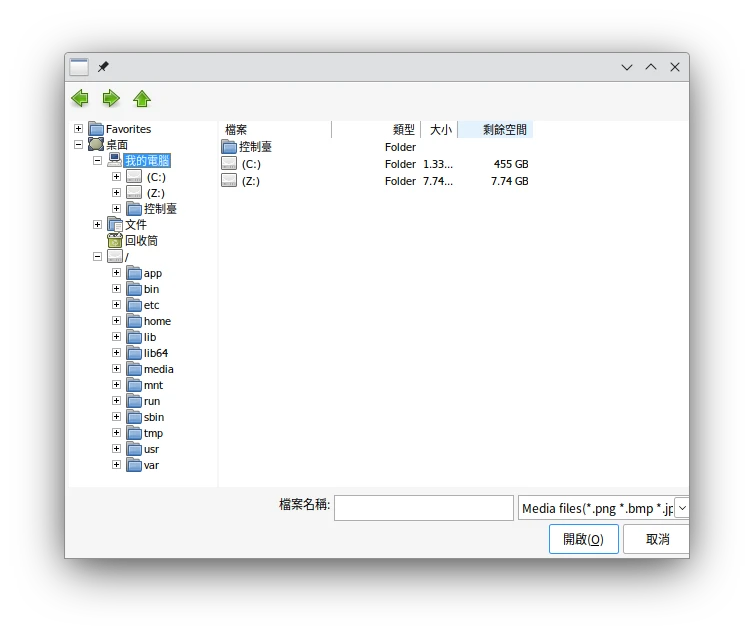Collapse the 桌面 desktop tree node
754x635 pixels.
coord(79,145)
